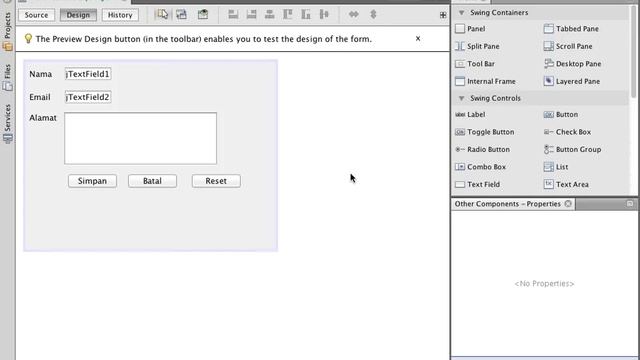Close the Properties tab
This screenshot has width=640, height=360.
(x=568, y=204)
